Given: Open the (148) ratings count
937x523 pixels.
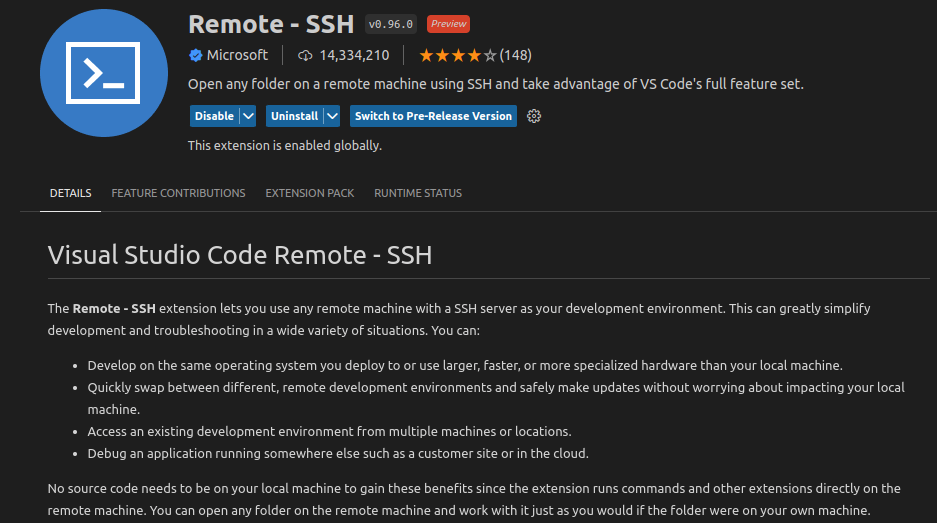Looking at the screenshot, I should [516, 56].
